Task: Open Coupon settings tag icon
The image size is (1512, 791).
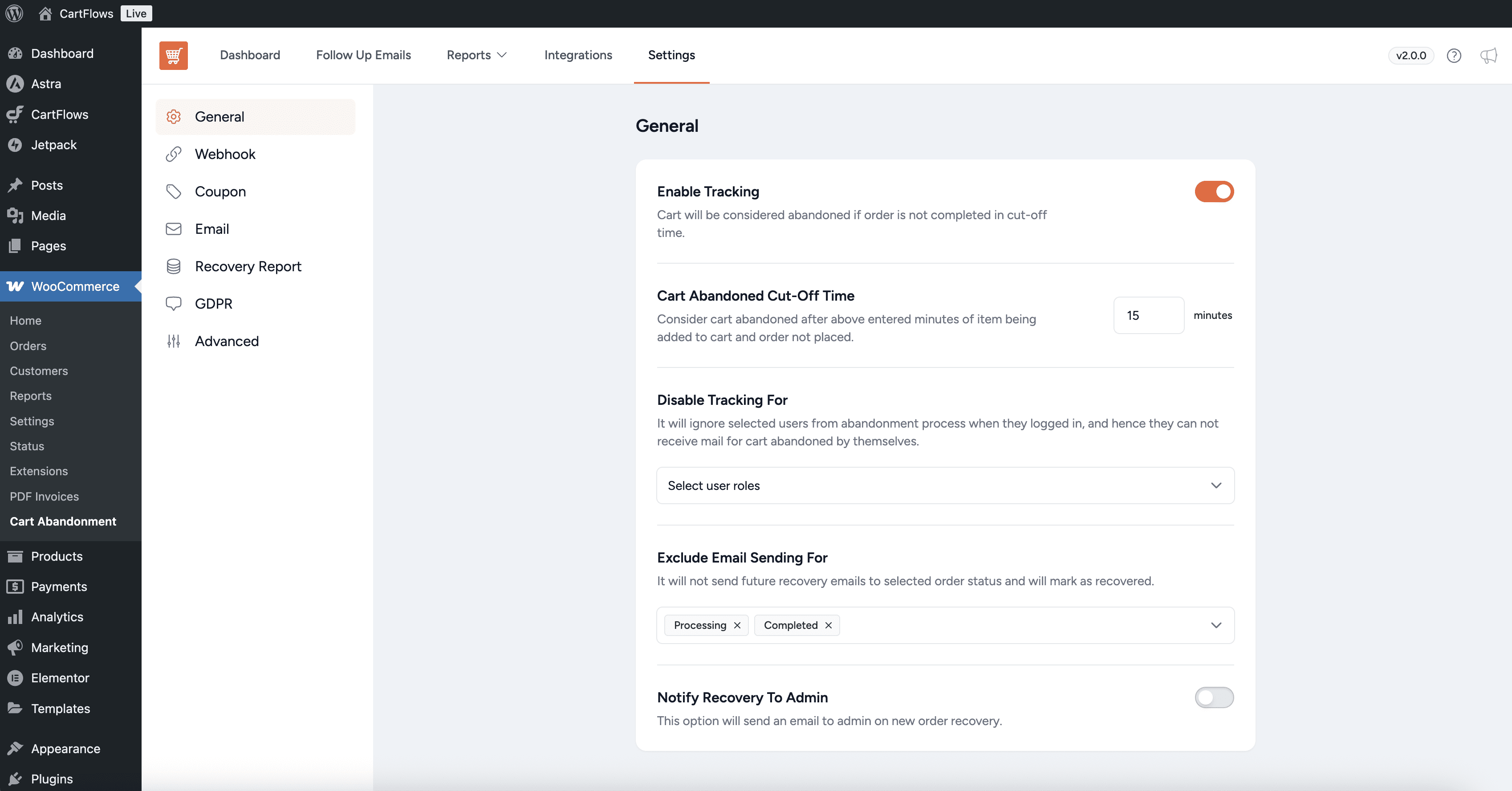Action: coord(173,192)
